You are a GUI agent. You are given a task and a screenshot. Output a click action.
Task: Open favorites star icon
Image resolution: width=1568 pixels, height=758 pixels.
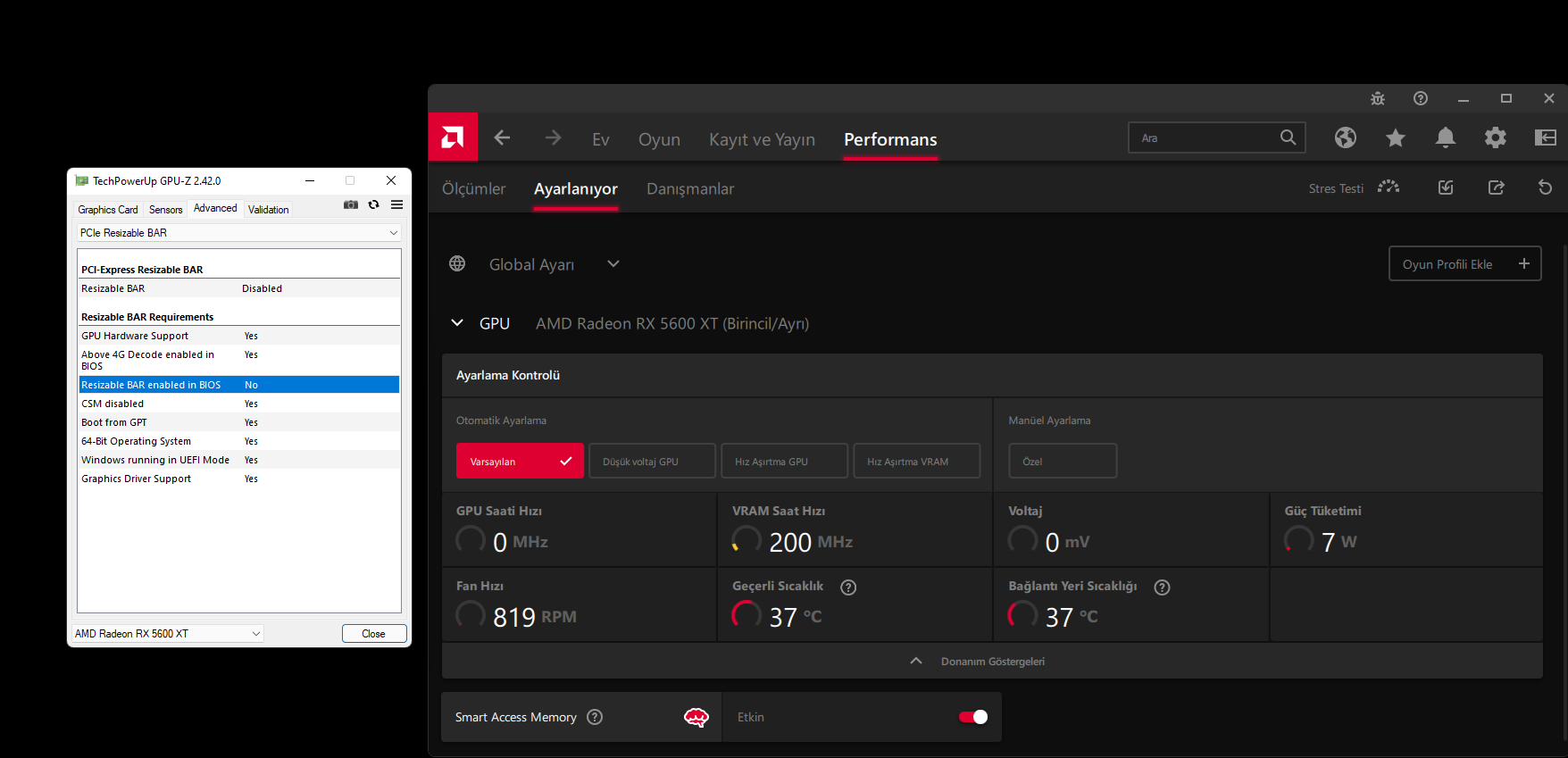tap(1396, 137)
